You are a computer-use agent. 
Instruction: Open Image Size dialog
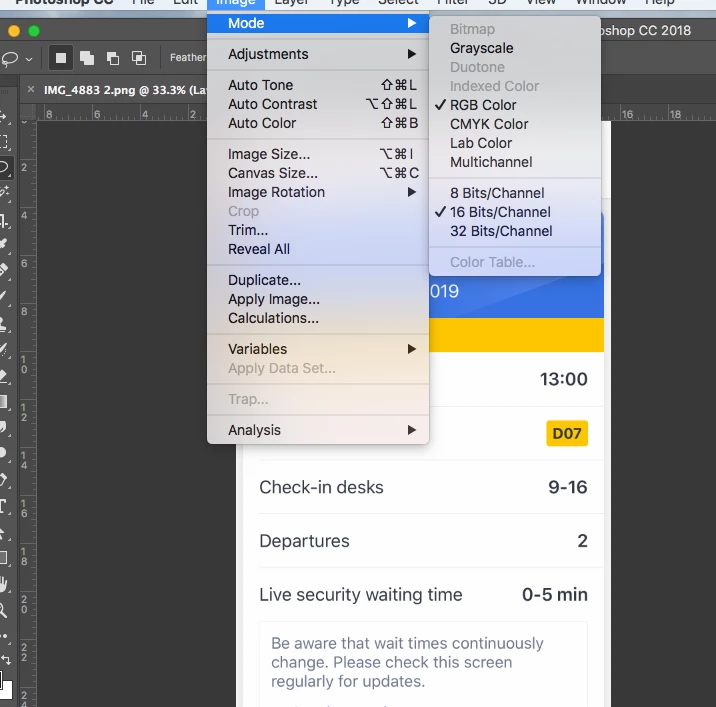coord(318,154)
